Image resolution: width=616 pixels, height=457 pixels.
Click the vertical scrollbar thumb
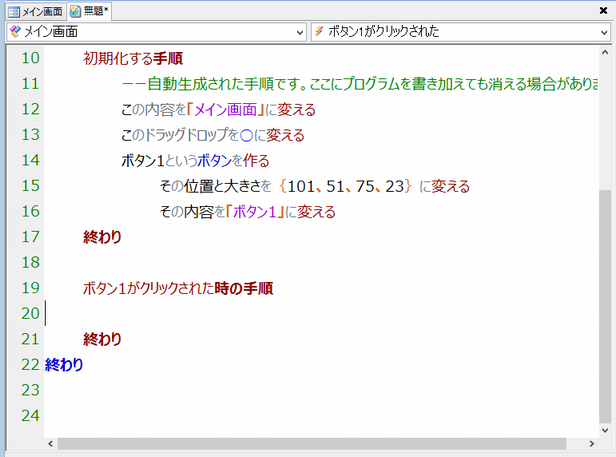(x=604, y=300)
